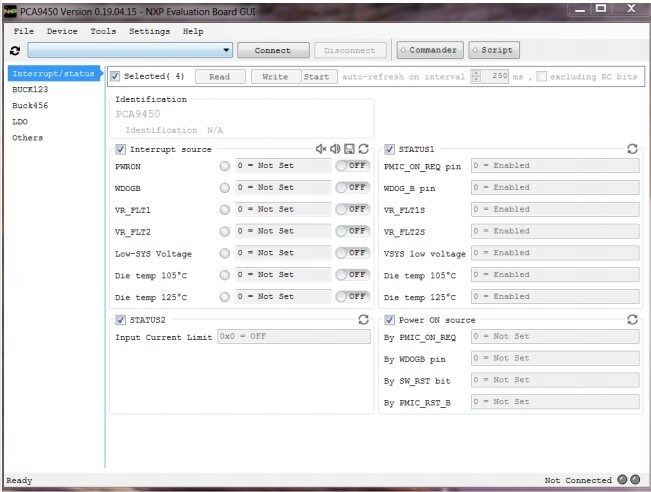This screenshot has height=492, width=651.
Task: Uncheck the STATUS1 checkbox
Action: coord(390,149)
